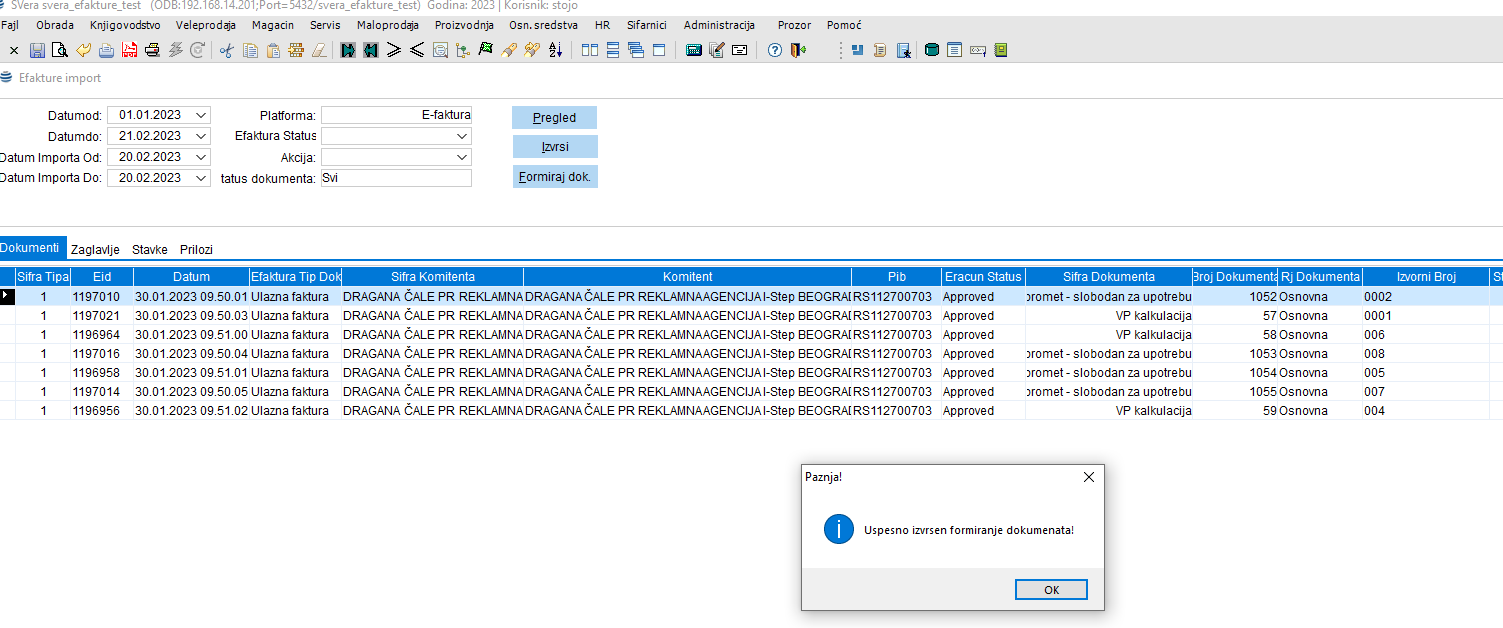Click the exit door icon

coord(797,50)
